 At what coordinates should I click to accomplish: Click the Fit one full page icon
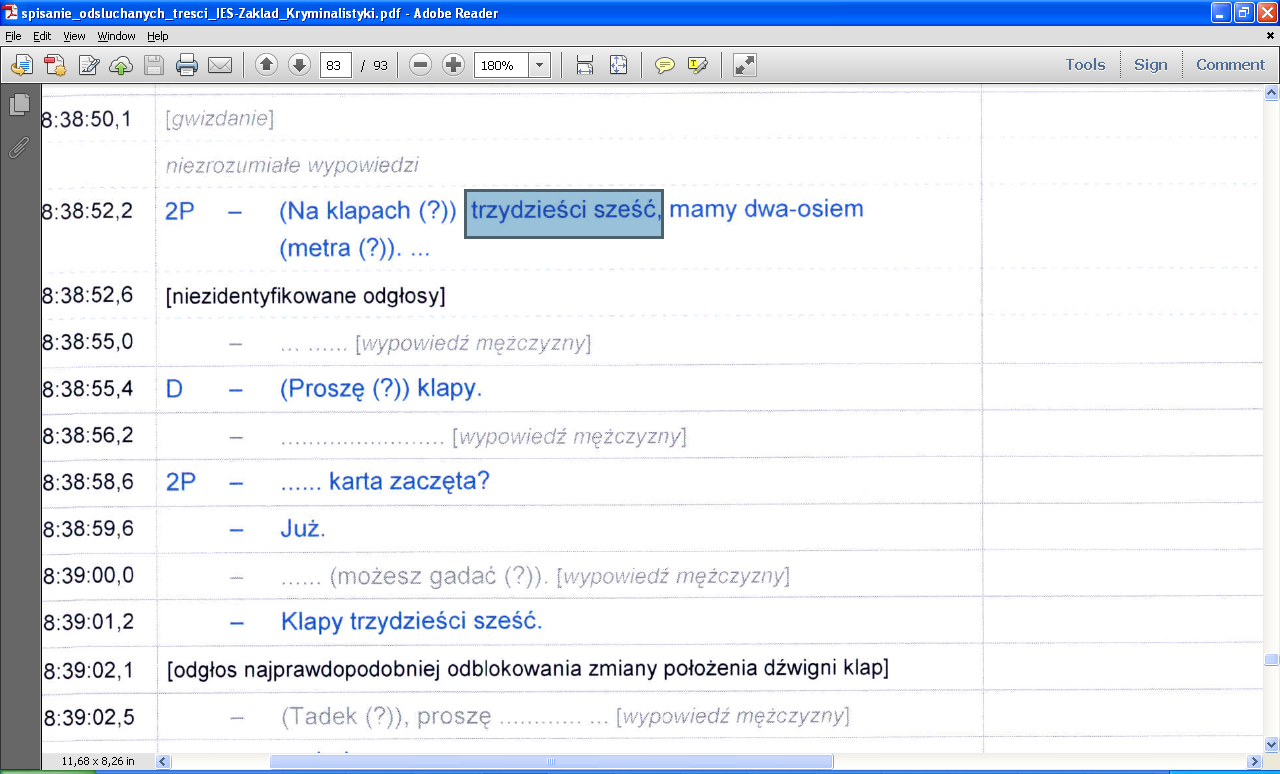(618, 65)
